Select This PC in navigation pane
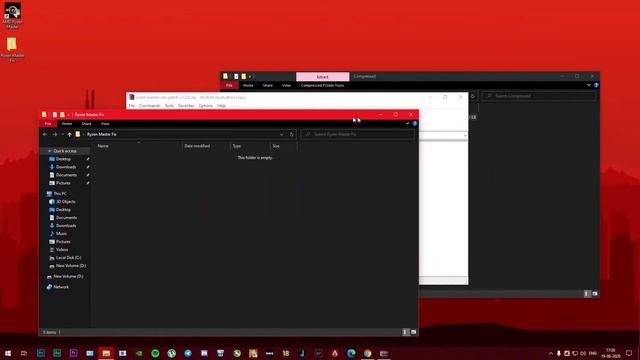 click(60, 194)
